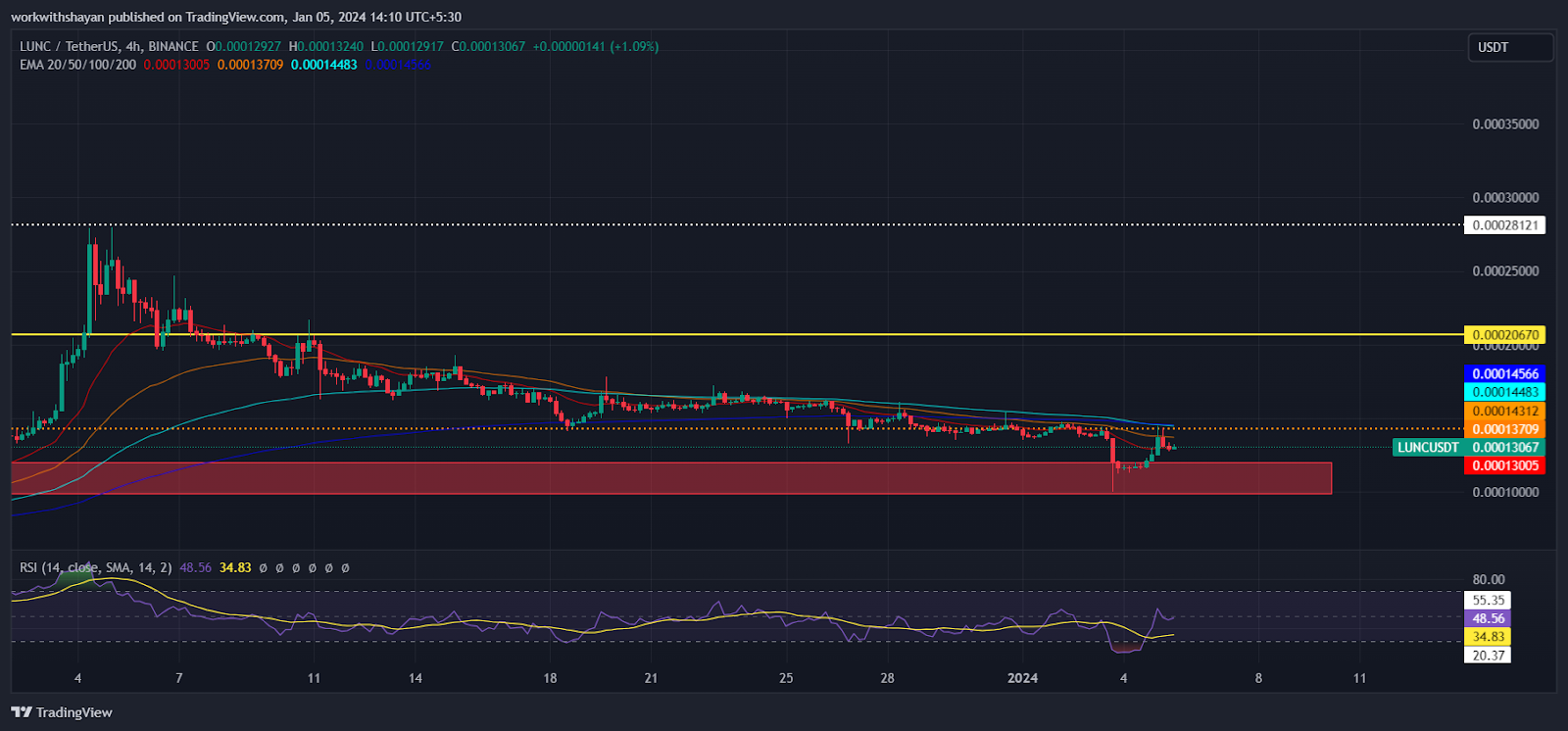Click the purple RSI 48.56 value label
Viewport: 1568px width, 731px height.
1488,618
